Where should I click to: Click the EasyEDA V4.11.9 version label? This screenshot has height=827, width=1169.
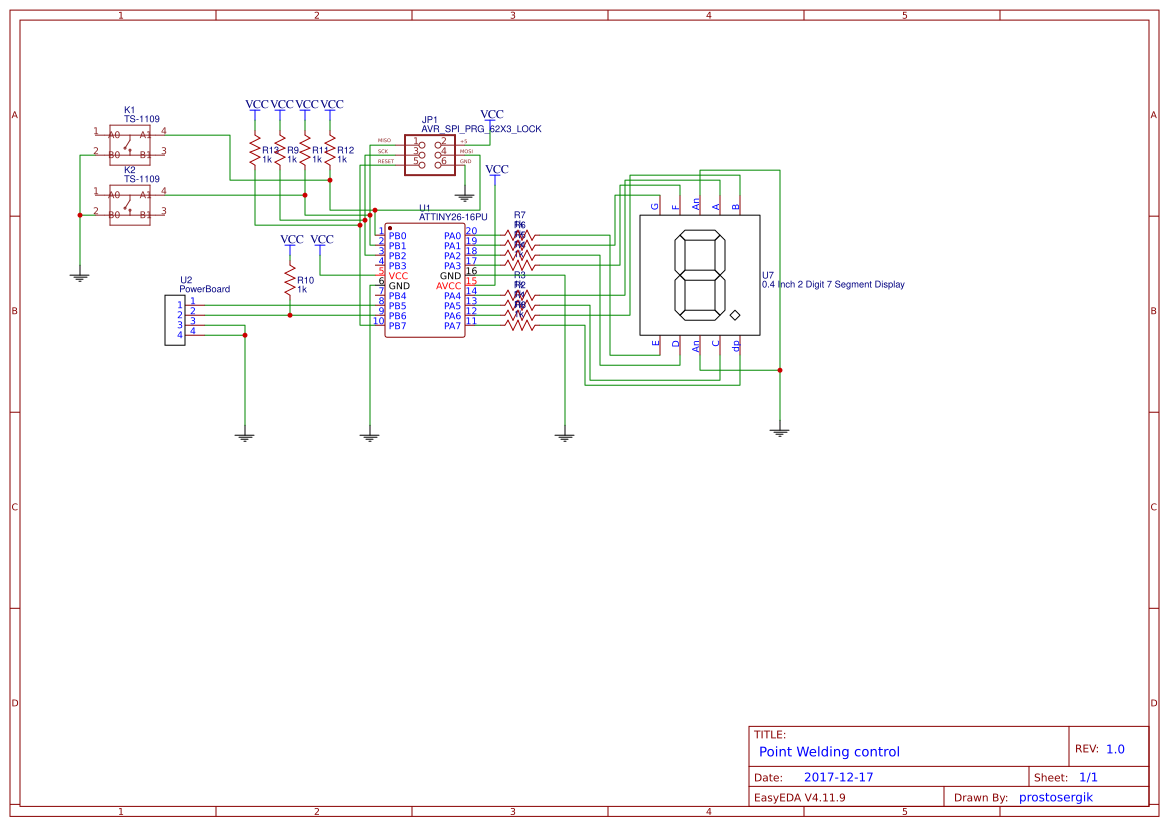800,797
